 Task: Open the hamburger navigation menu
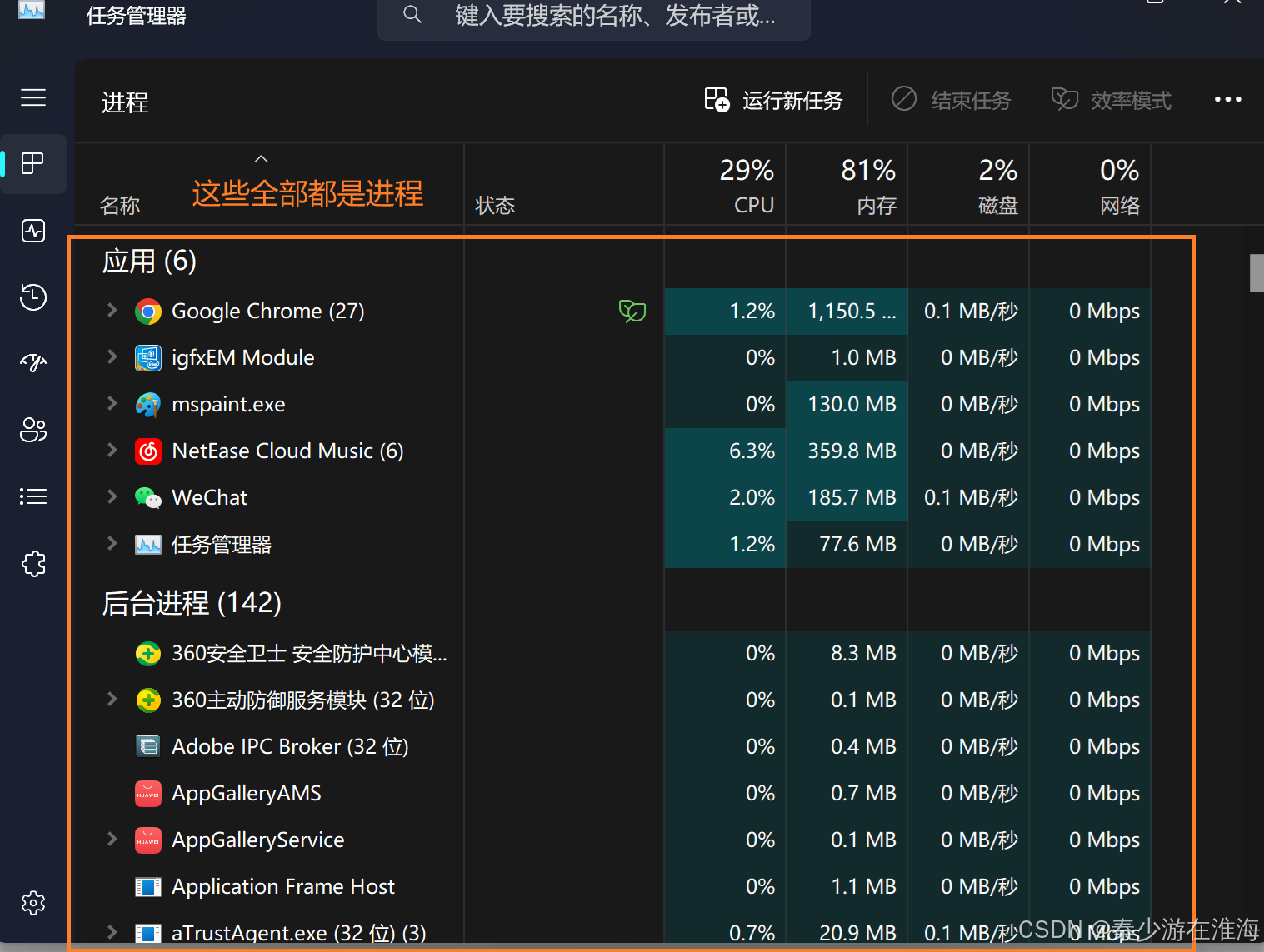click(33, 97)
